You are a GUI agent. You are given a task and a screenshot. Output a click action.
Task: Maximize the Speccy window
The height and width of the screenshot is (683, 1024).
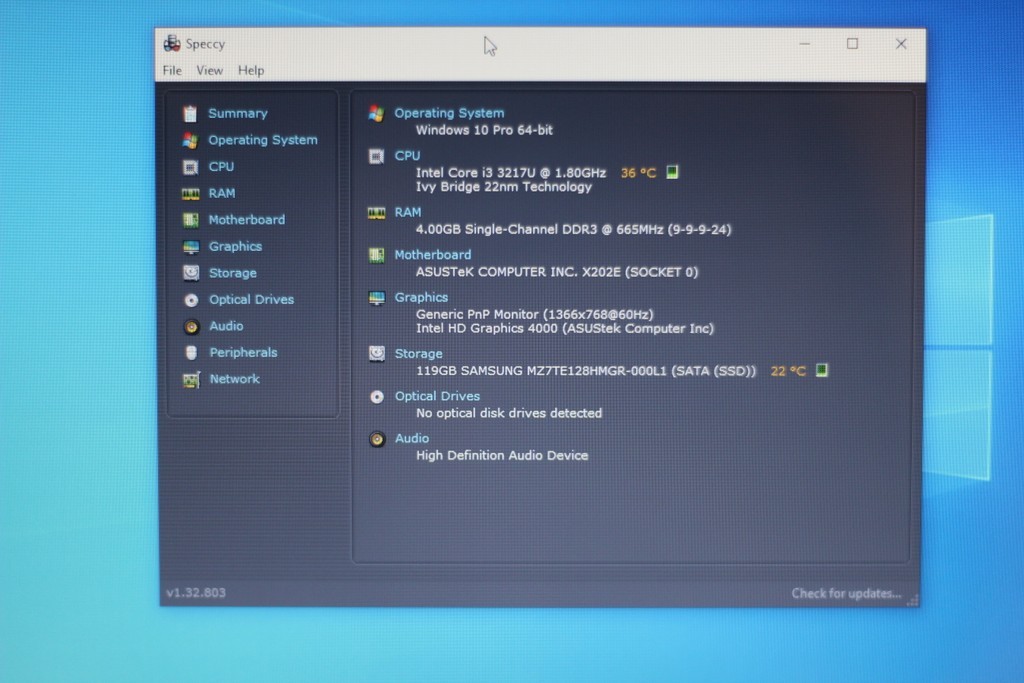point(852,44)
